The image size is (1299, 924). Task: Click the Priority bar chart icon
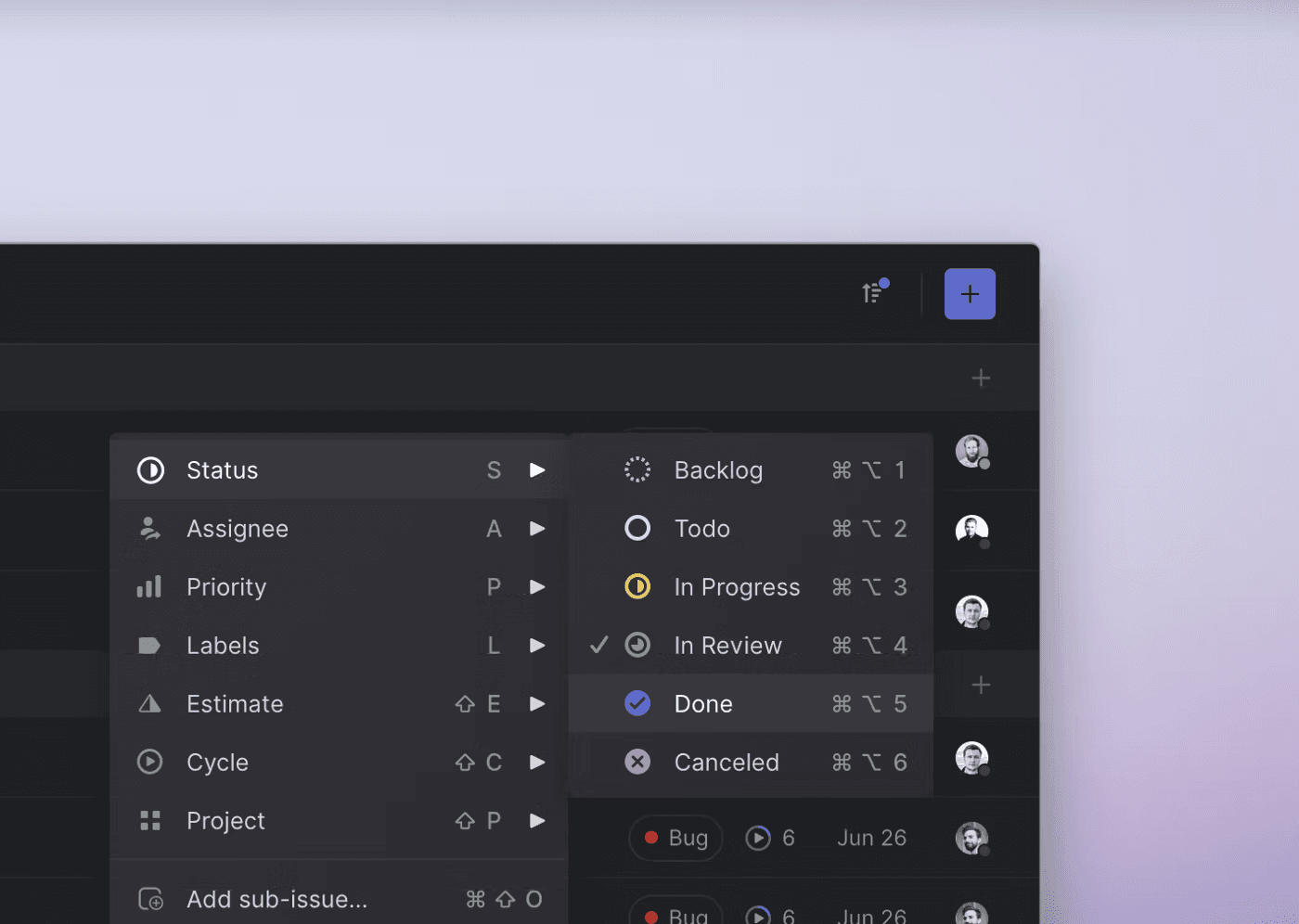(149, 586)
